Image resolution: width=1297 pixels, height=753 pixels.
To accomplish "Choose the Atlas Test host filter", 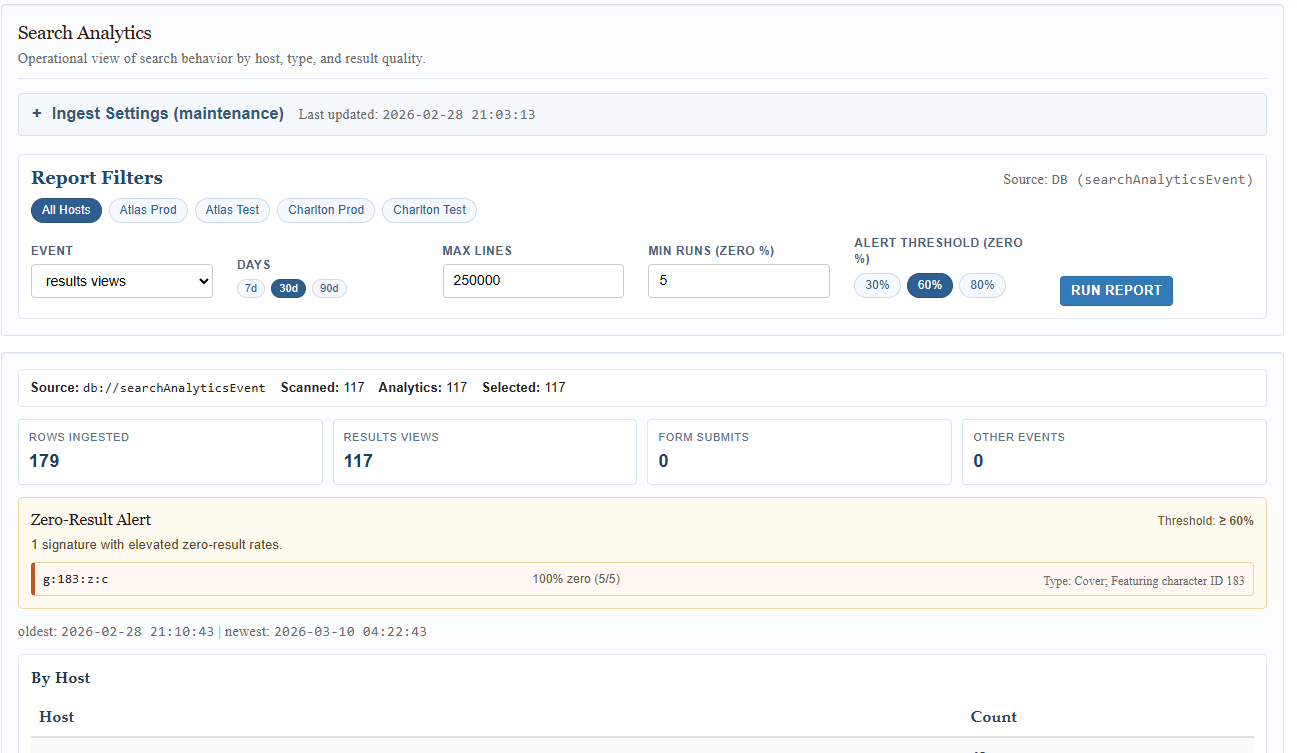I will pyautogui.click(x=232, y=210).
